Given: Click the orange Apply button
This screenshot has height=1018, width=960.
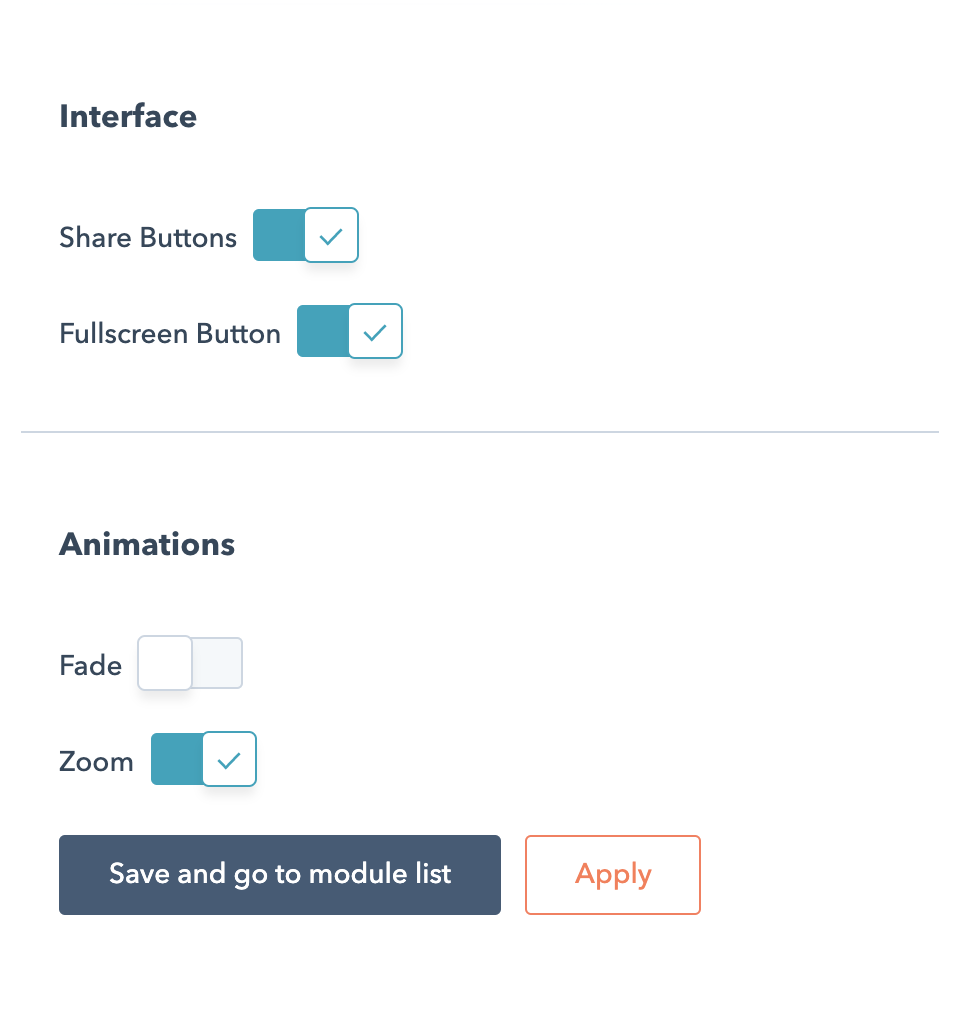Looking at the screenshot, I should 612,875.
